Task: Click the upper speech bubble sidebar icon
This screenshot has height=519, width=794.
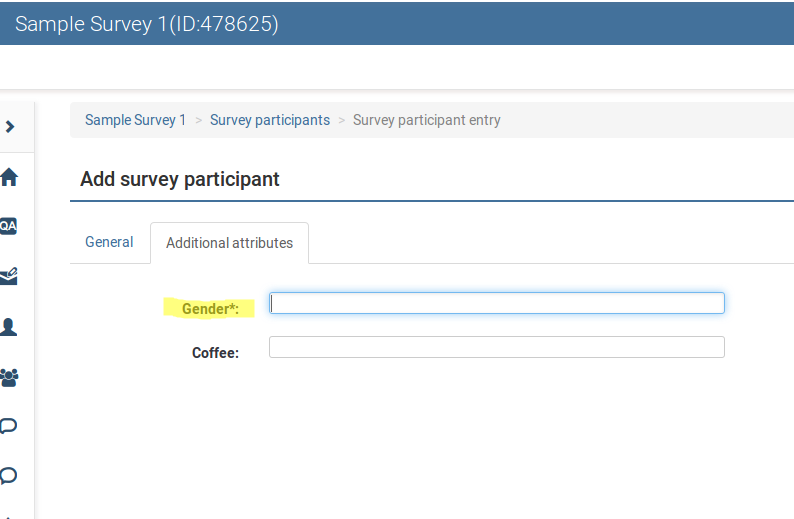Action: pos(9,427)
